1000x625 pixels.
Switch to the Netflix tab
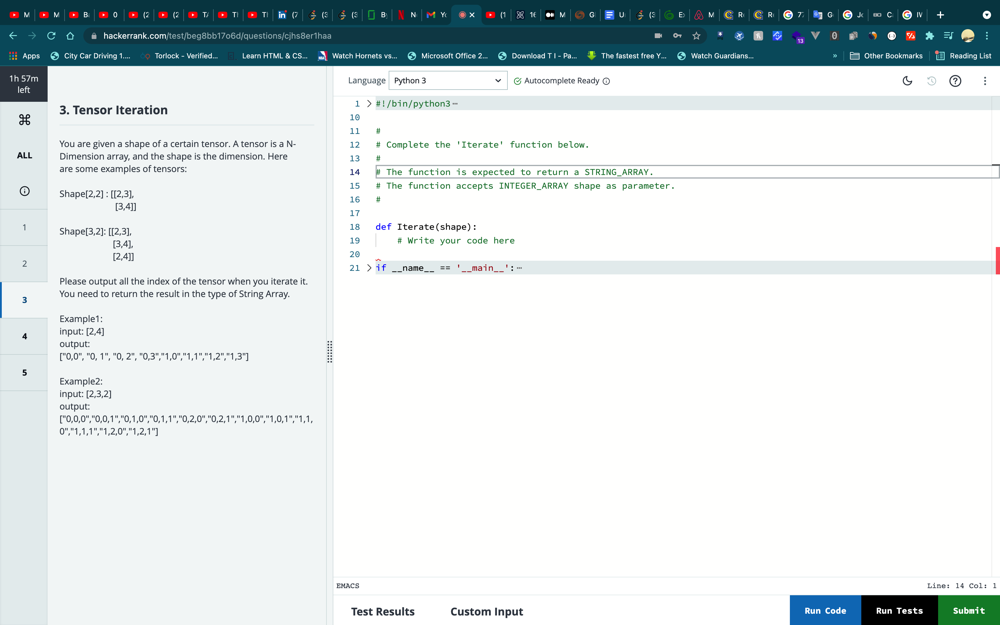coord(407,14)
